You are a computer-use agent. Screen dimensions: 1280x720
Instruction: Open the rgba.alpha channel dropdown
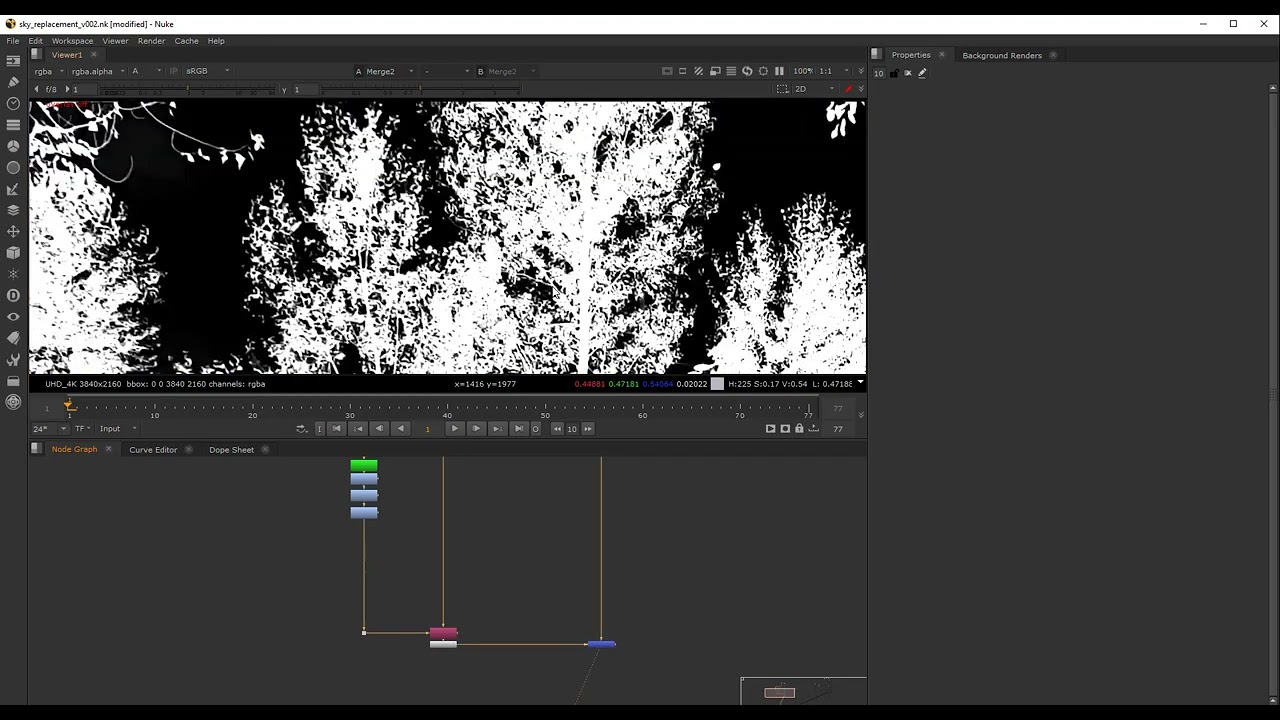[x=98, y=71]
